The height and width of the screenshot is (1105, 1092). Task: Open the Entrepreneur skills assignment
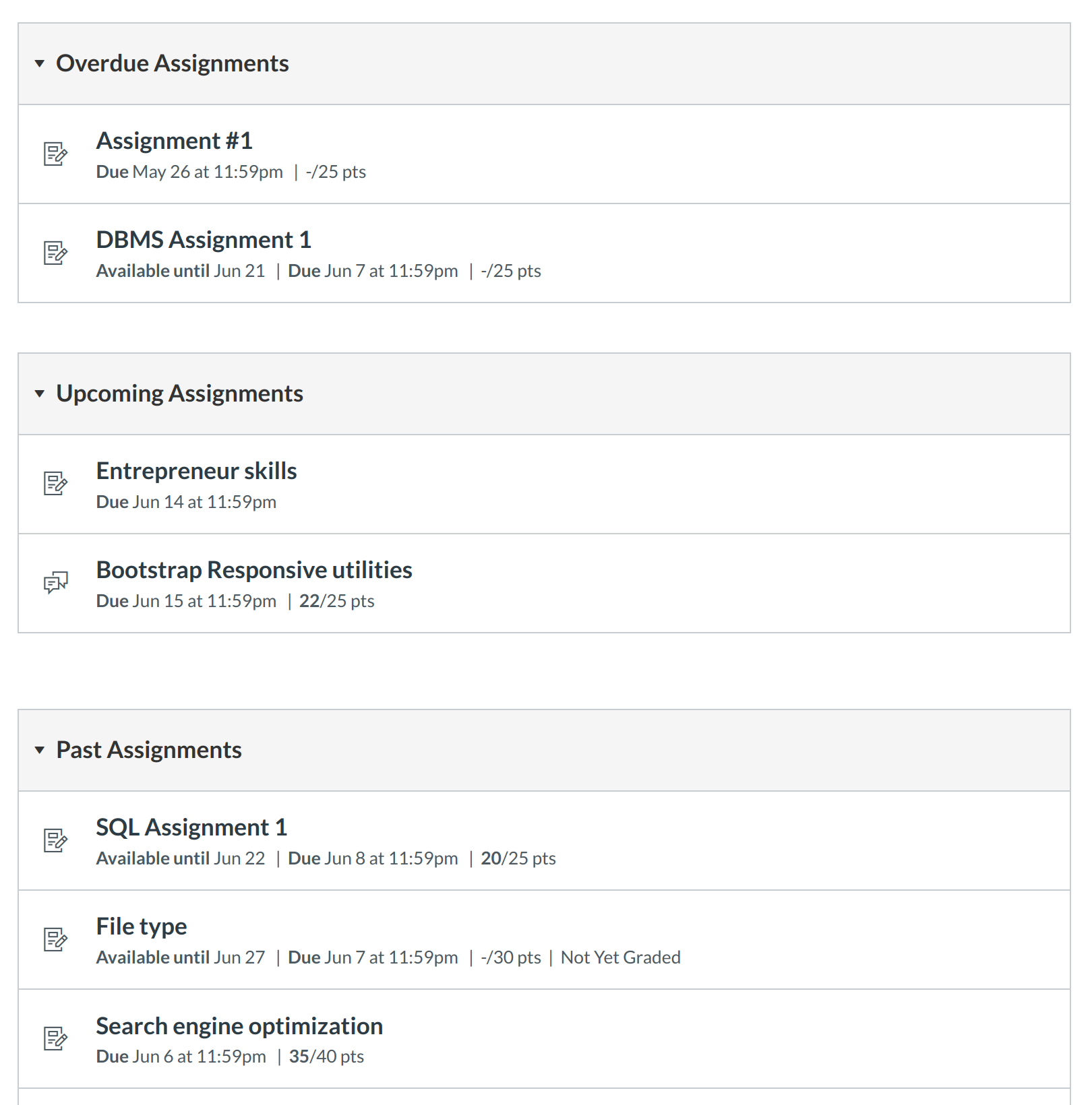196,471
